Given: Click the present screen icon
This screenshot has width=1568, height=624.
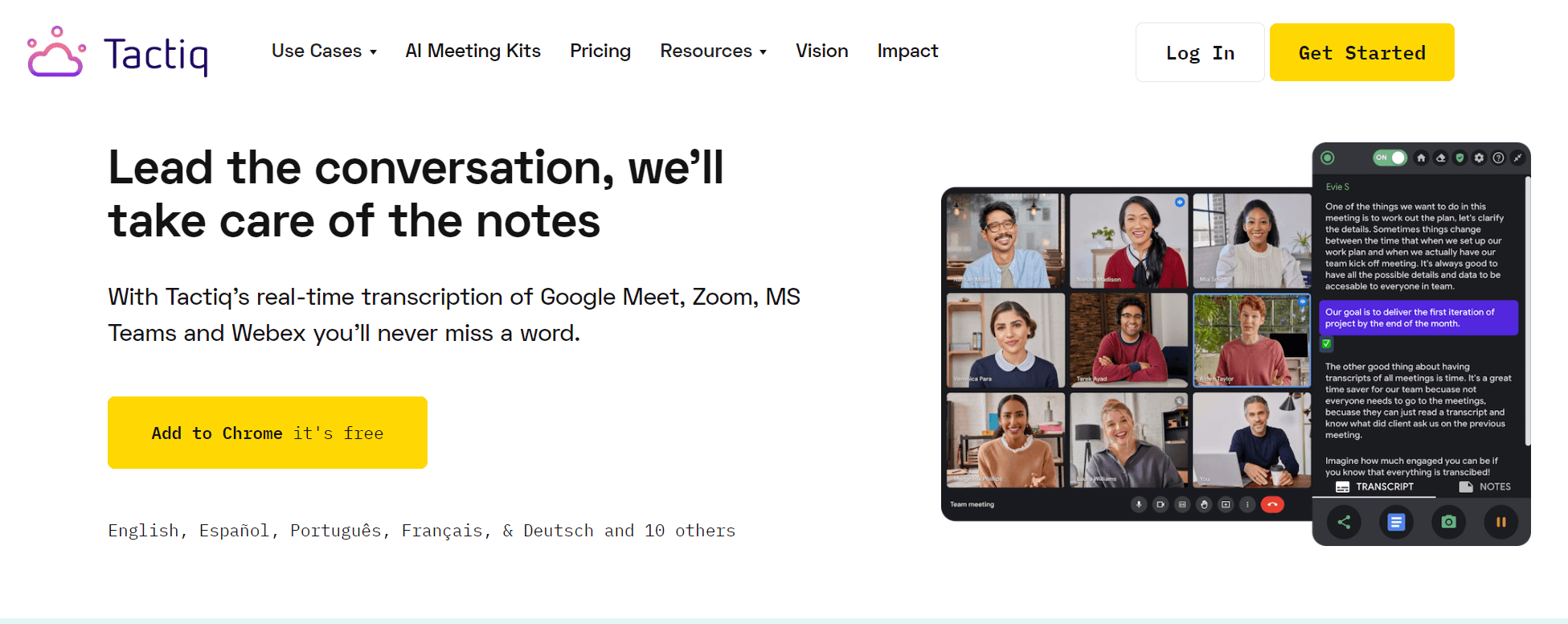Looking at the screenshot, I should pos(1226,504).
